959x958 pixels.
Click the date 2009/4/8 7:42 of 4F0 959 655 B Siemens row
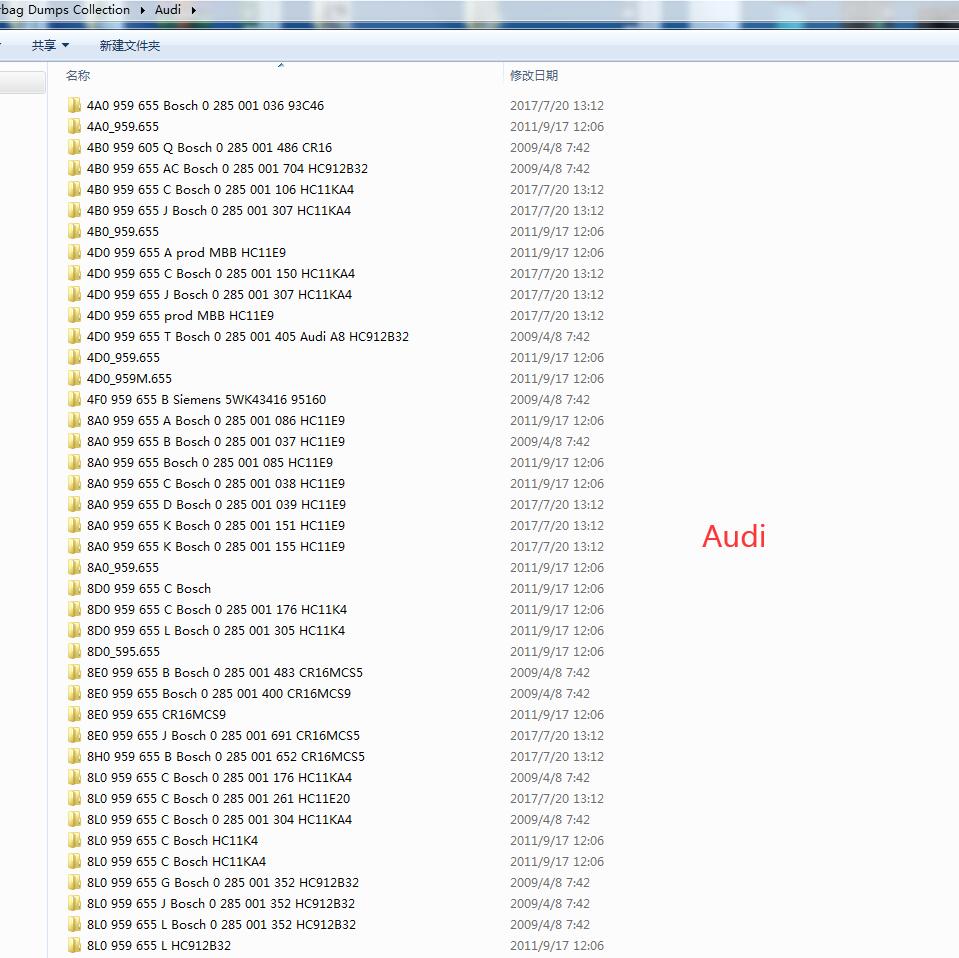pos(550,399)
